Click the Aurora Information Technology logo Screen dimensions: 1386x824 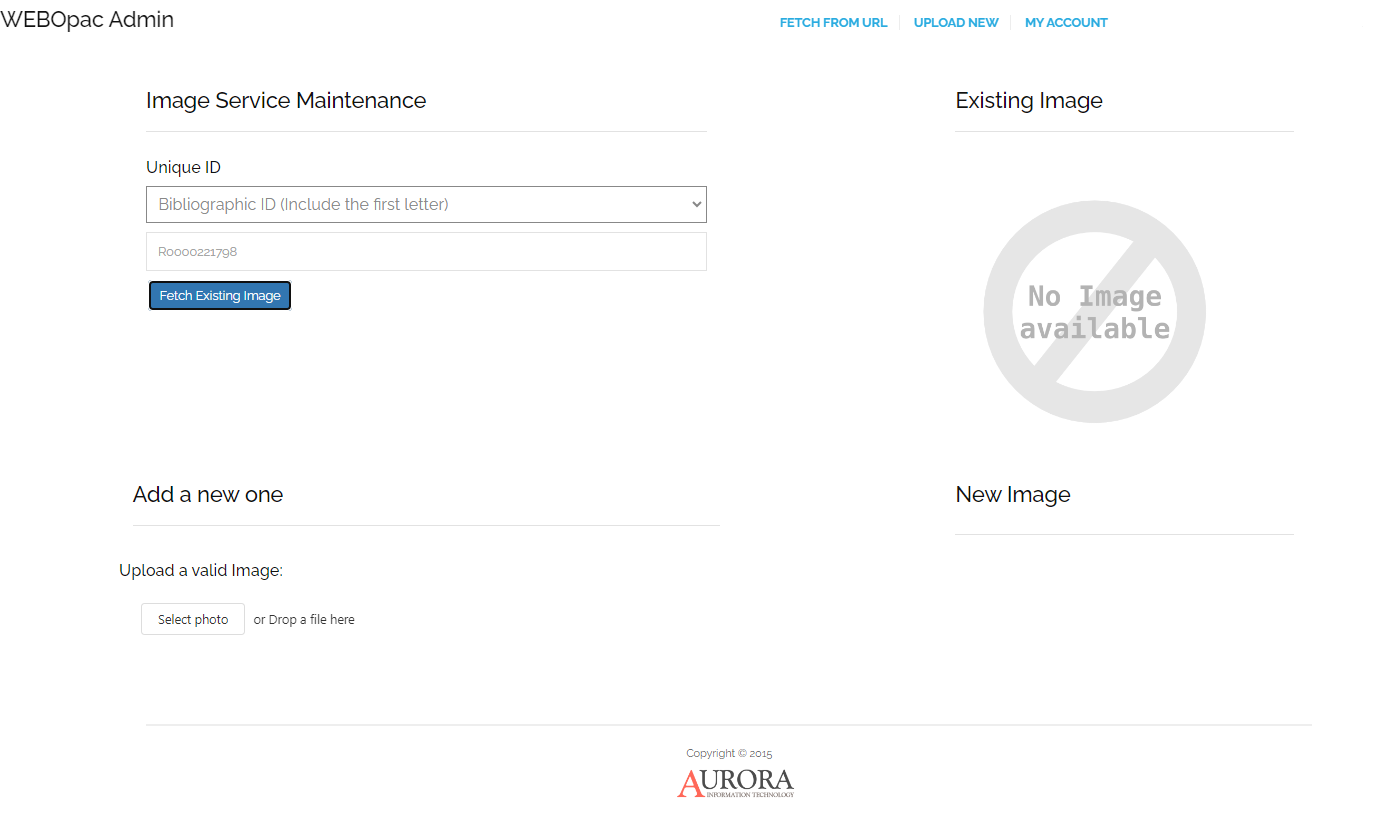(735, 782)
